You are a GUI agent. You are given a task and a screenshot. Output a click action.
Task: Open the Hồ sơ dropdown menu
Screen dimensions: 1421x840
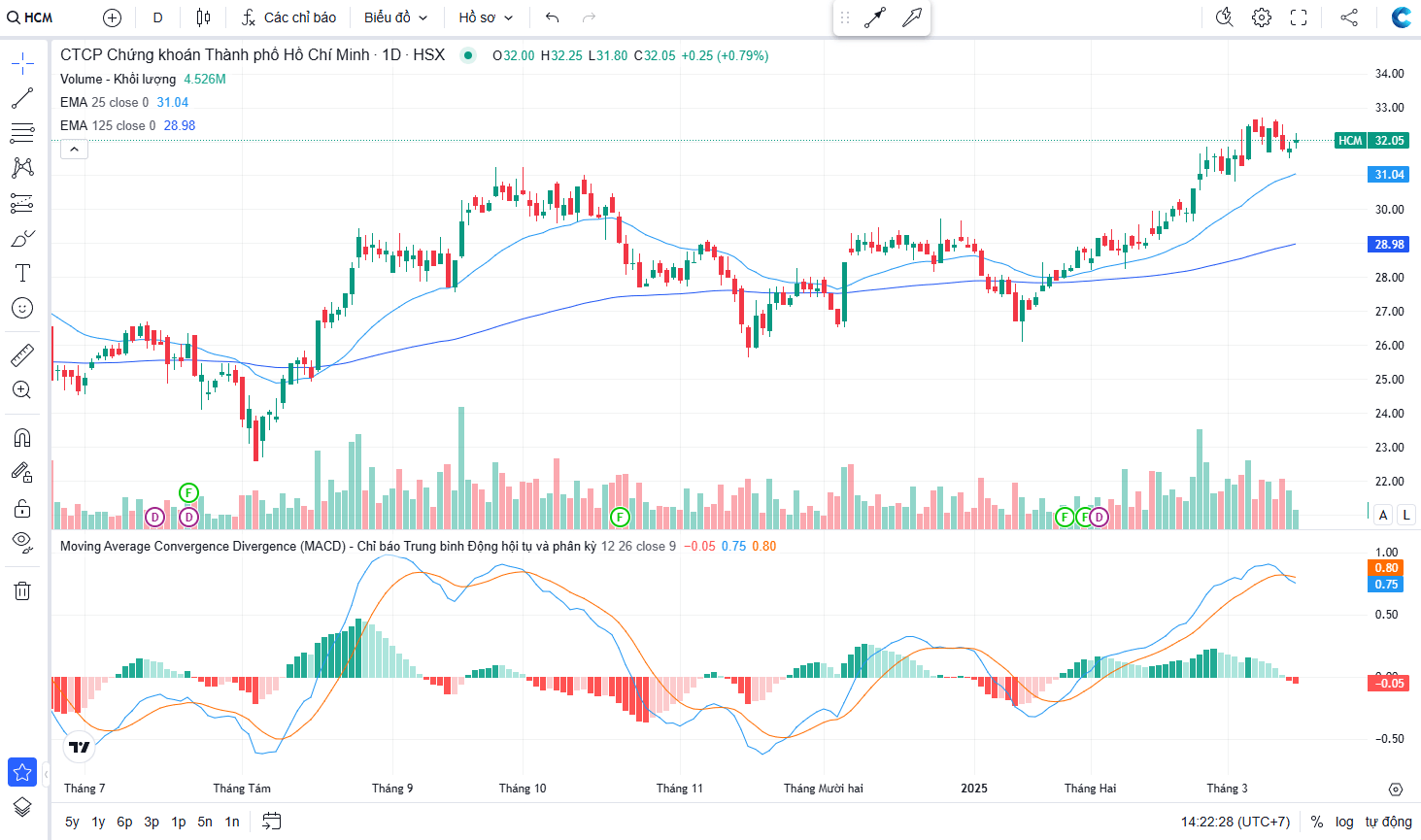pyautogui.click(x=486, y=17)
